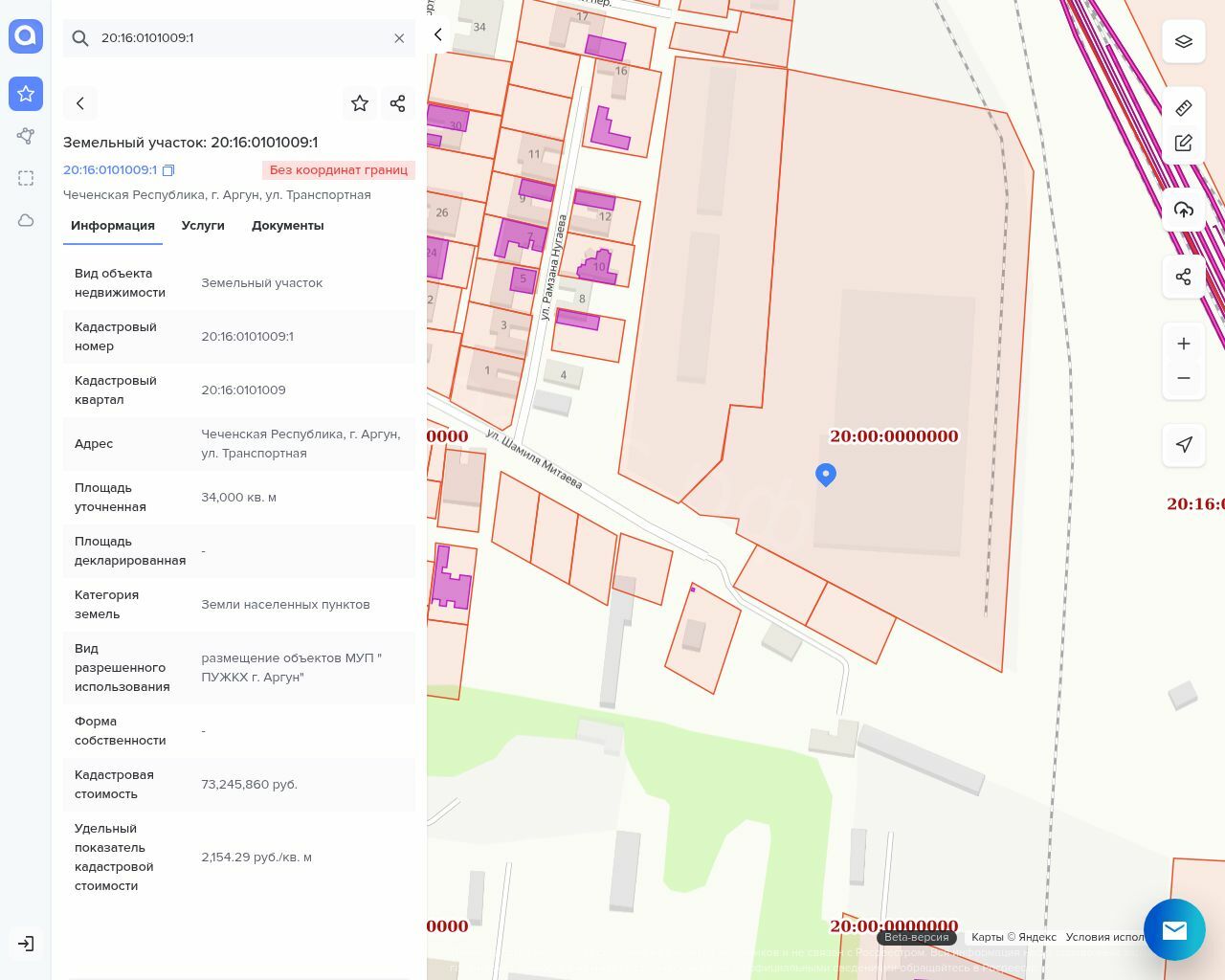Click the cloud upload icon on map
1225x980 pixels.
[1184, 210]
